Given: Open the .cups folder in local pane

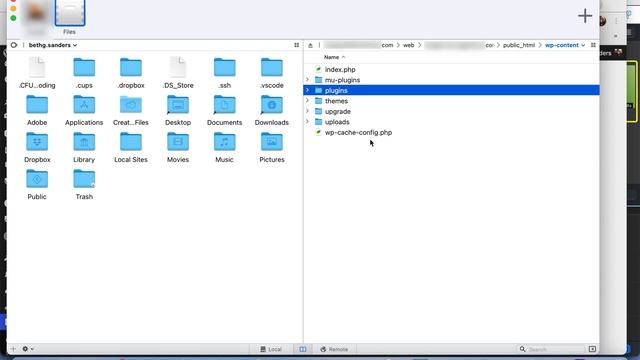Looking at the screenshot, I should (x=84, y=67).
